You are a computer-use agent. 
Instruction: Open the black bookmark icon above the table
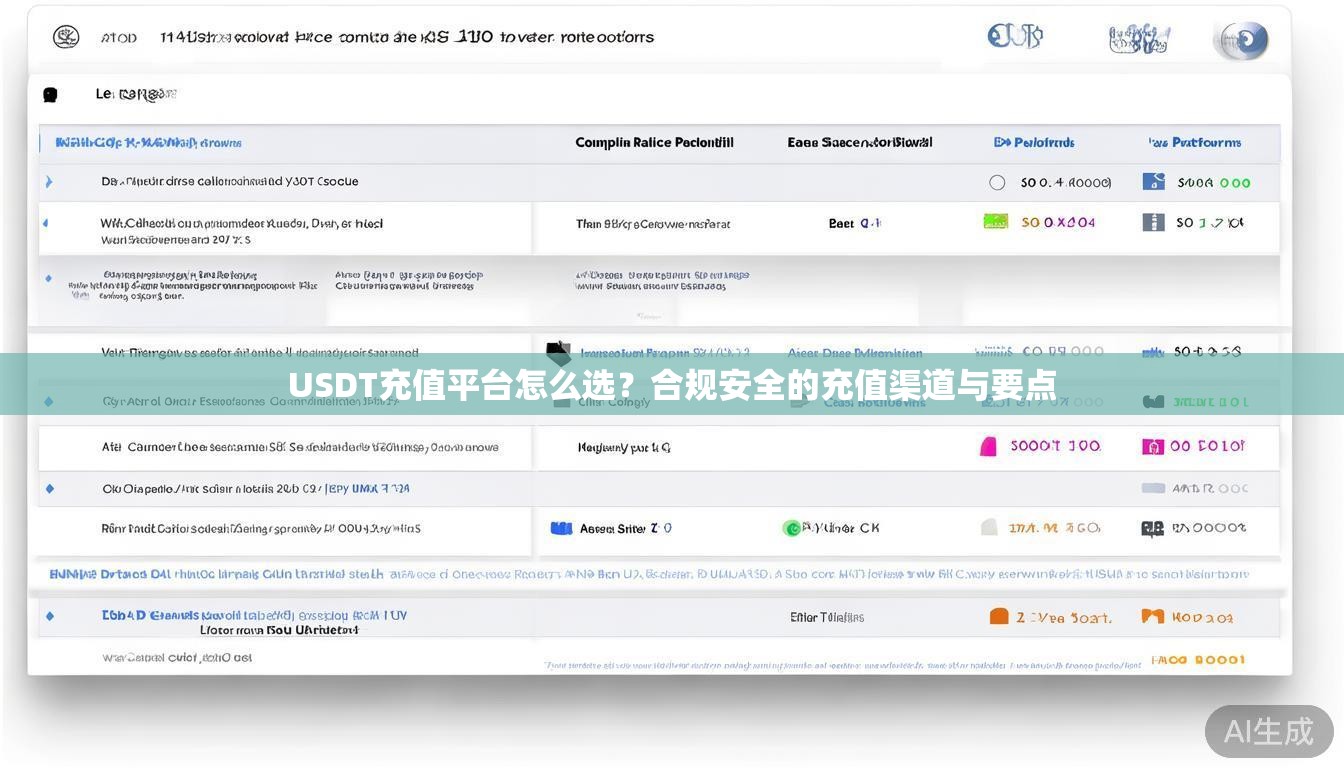[49, 93]
